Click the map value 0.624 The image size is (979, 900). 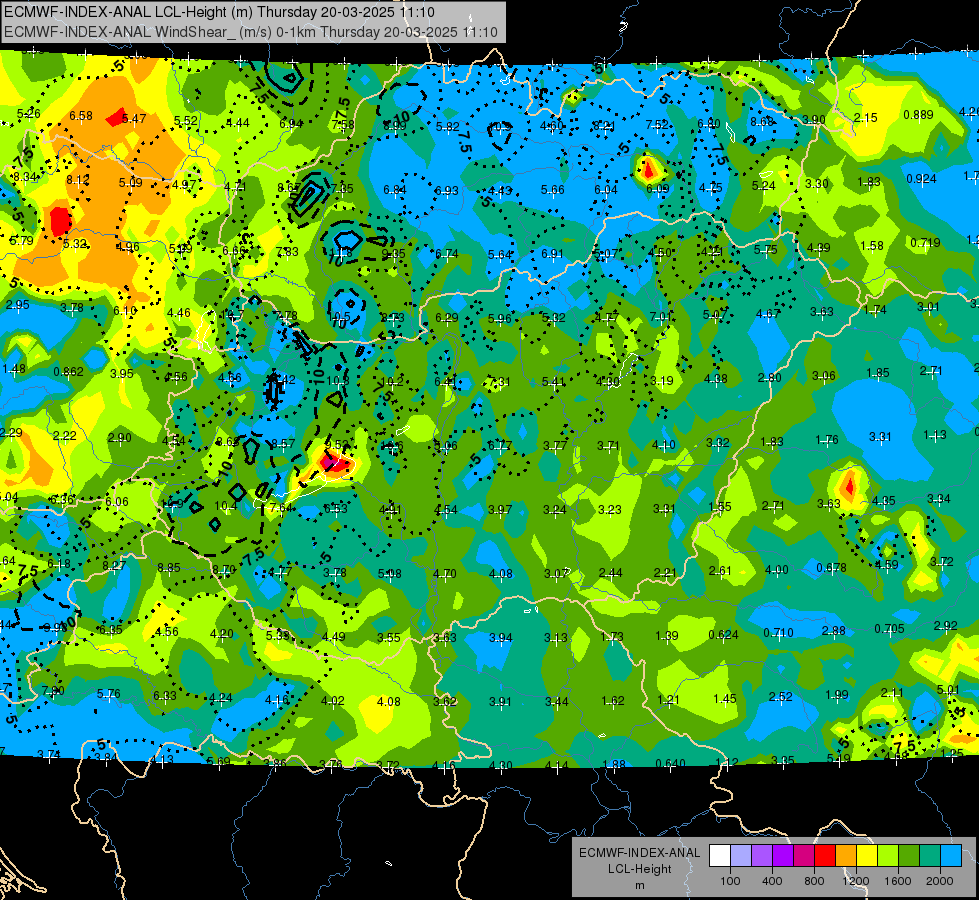pyautogui.click(x=723, y=635)
